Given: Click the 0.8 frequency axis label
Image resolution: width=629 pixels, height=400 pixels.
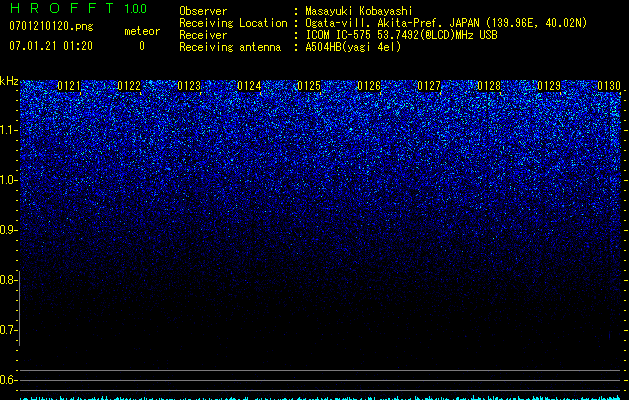Looking at the screenshot, I should click(x=8, y=280).
